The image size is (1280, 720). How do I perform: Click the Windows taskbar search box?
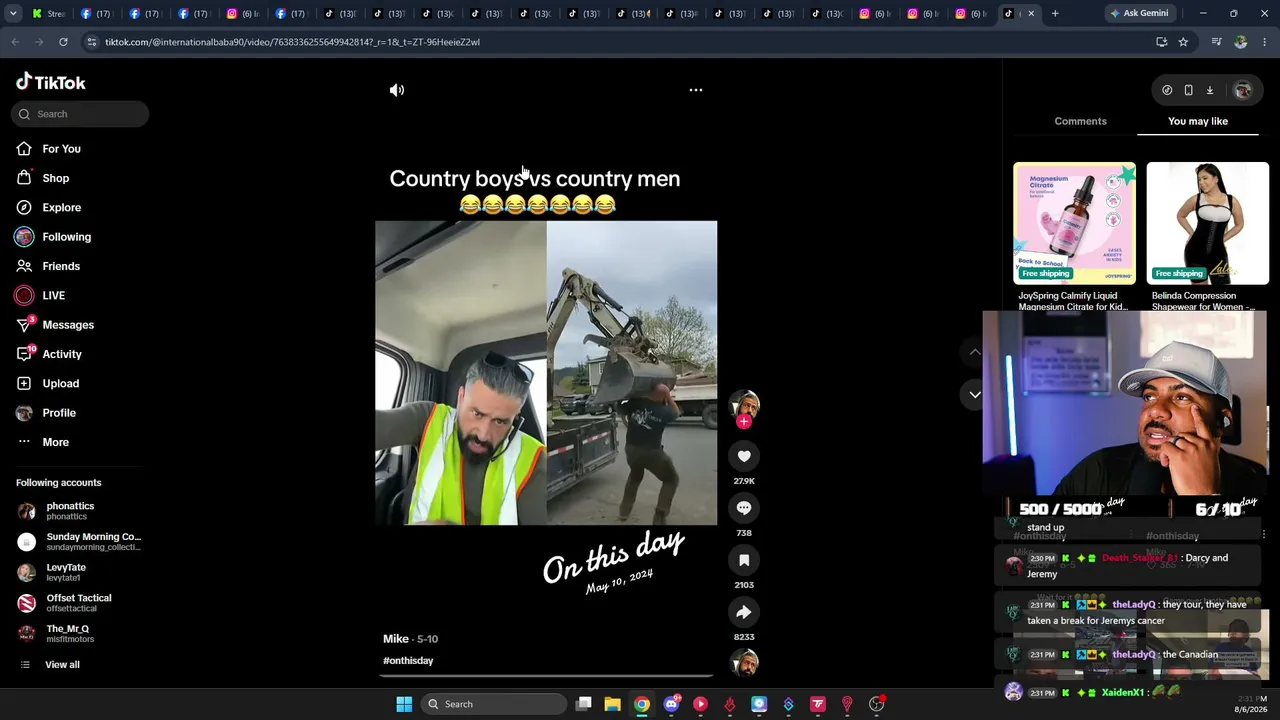click(x=492, y=704)
